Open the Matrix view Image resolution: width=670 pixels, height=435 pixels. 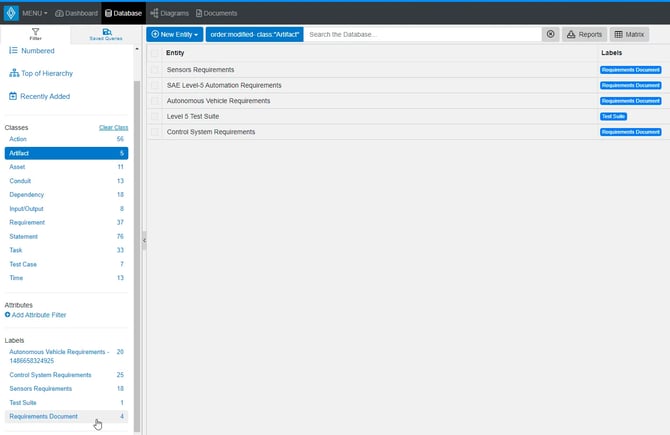click(x=630, y=34)
